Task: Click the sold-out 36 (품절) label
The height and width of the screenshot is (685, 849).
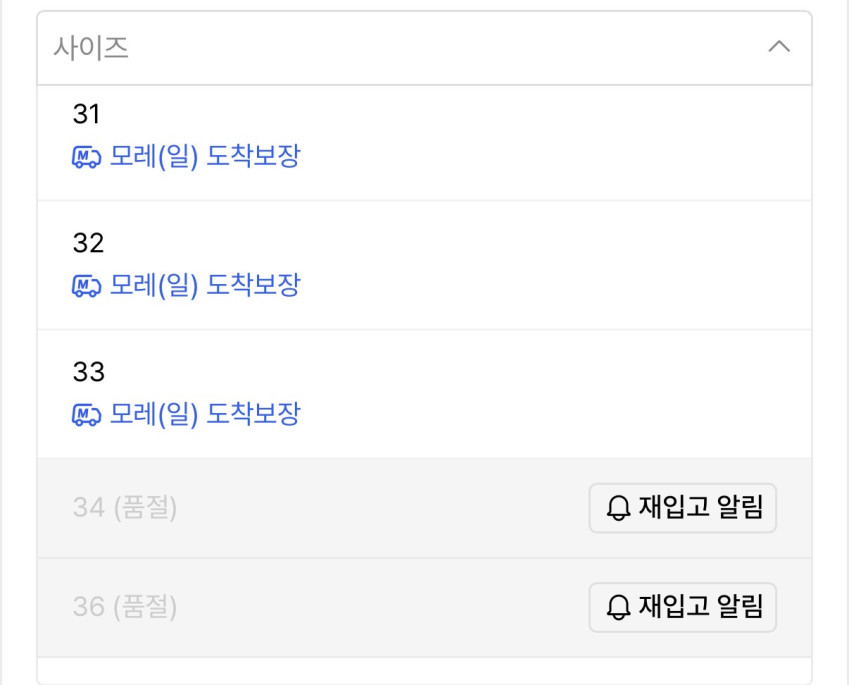Action: 124,607
